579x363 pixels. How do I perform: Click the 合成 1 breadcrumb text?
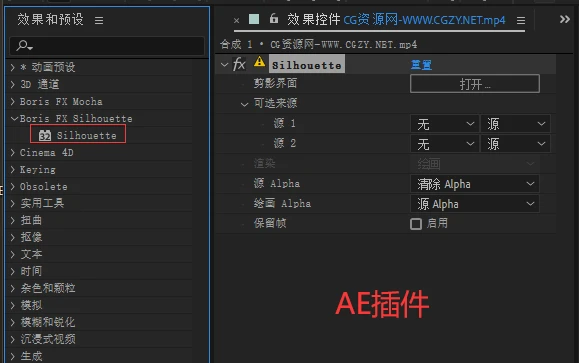pyautogui.click(x=236, y=45)
